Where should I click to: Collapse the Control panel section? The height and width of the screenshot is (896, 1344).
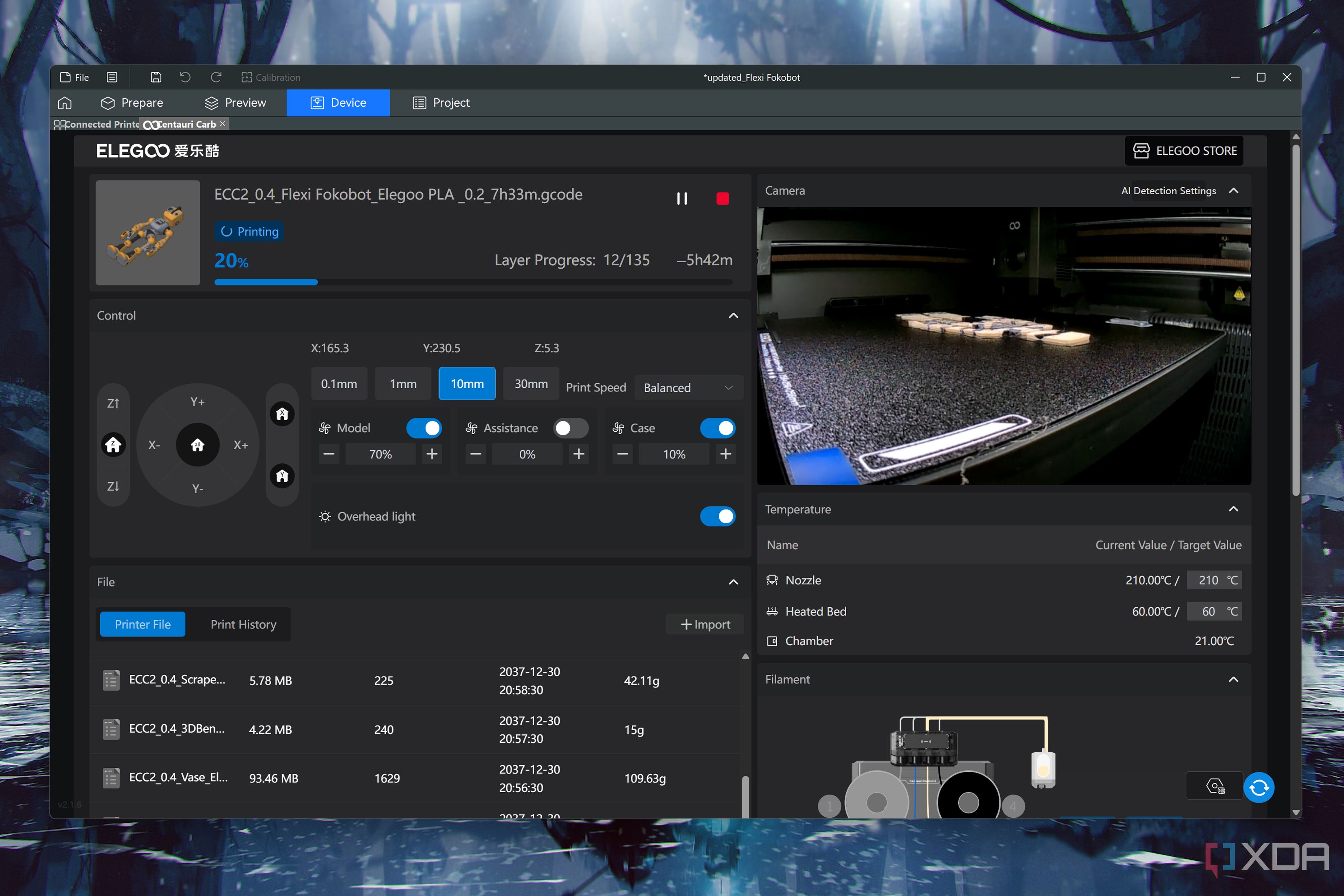[734, 315]
